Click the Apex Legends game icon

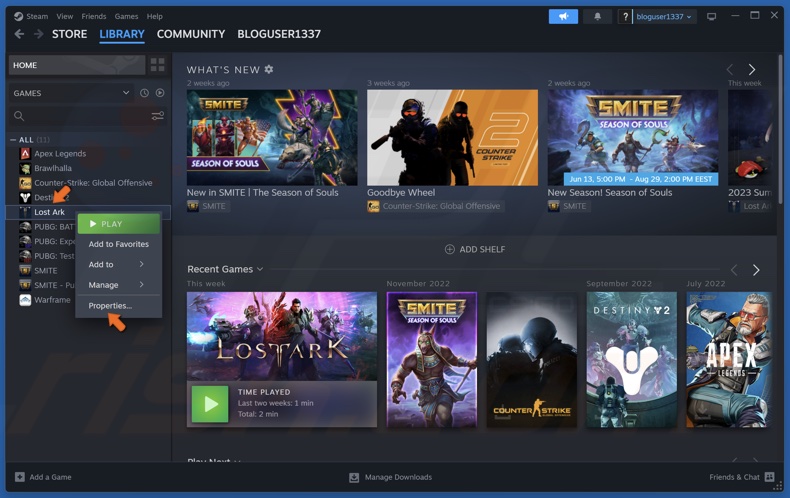[x=25, y=154]
